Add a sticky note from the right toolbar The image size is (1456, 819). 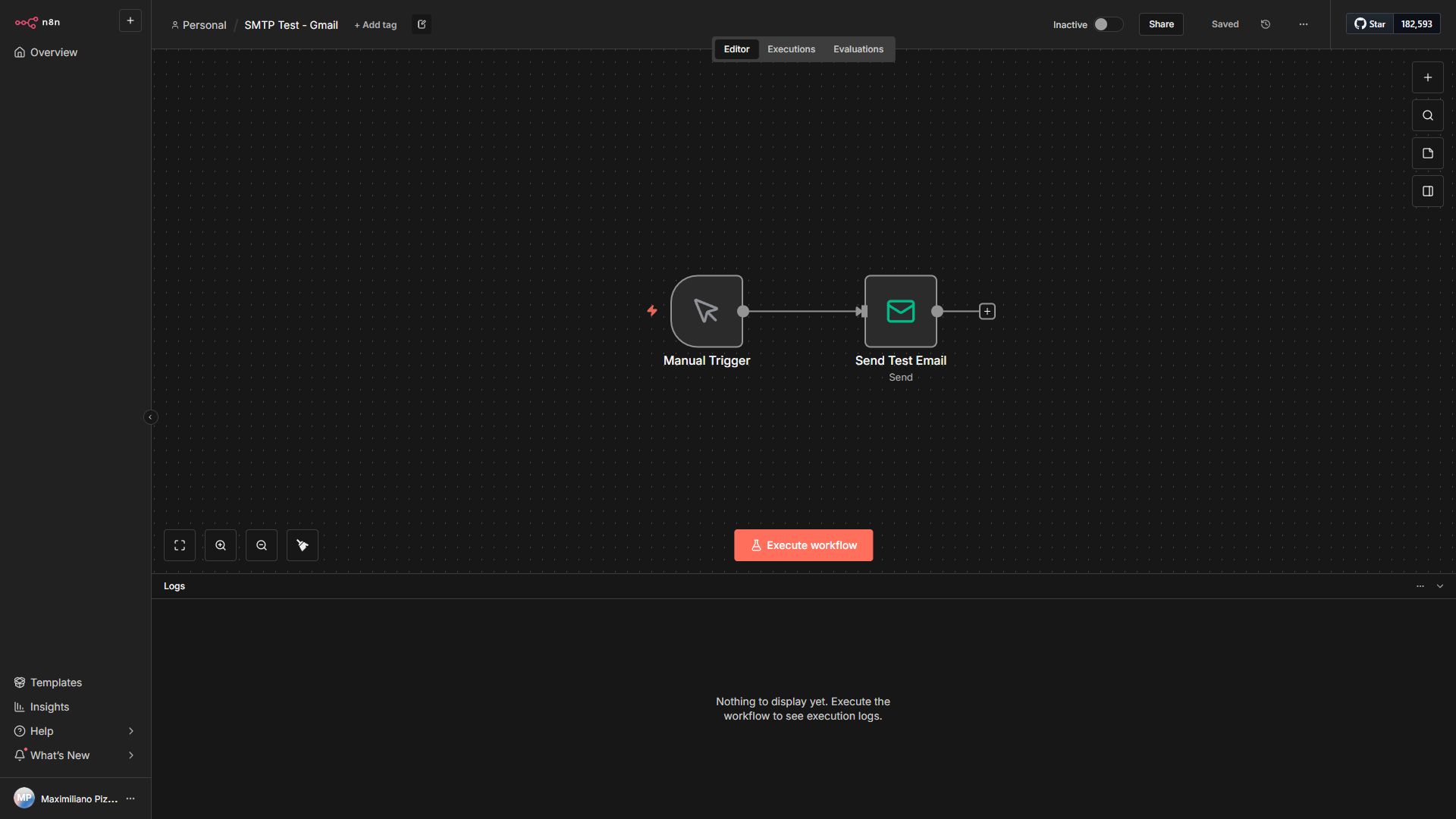coord(1428,152)
